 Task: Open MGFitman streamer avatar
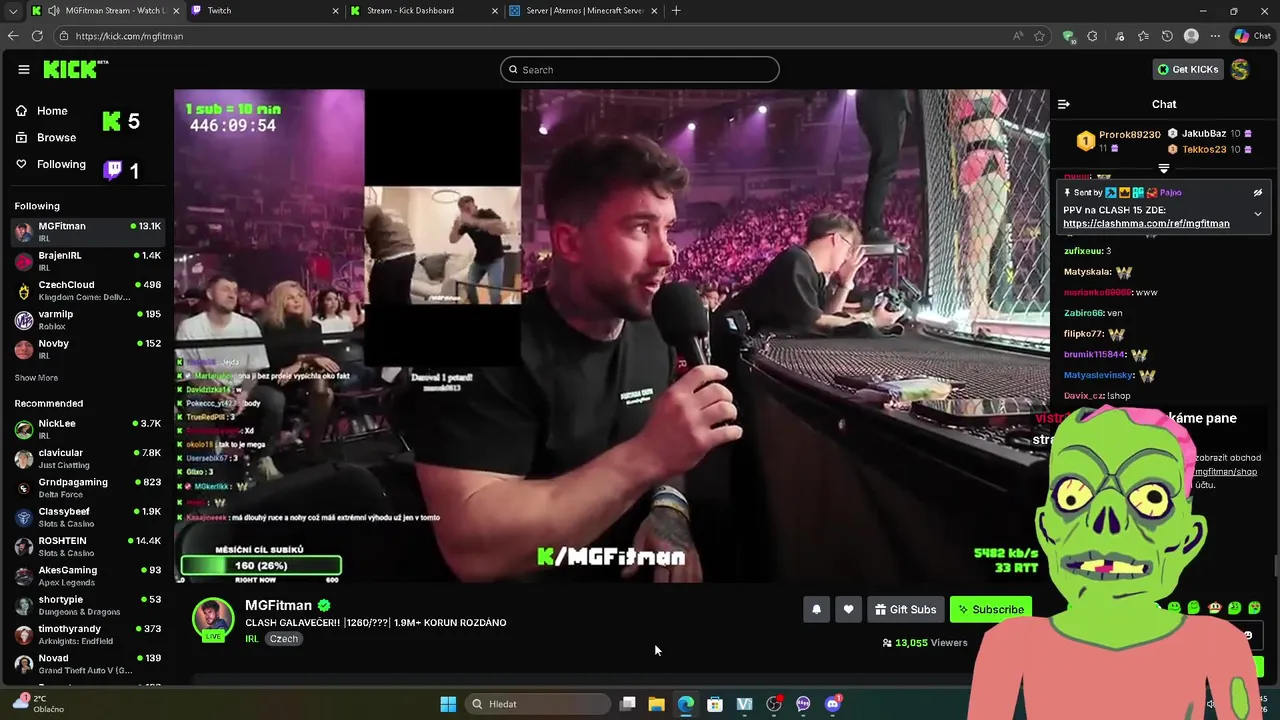point(213,619)
